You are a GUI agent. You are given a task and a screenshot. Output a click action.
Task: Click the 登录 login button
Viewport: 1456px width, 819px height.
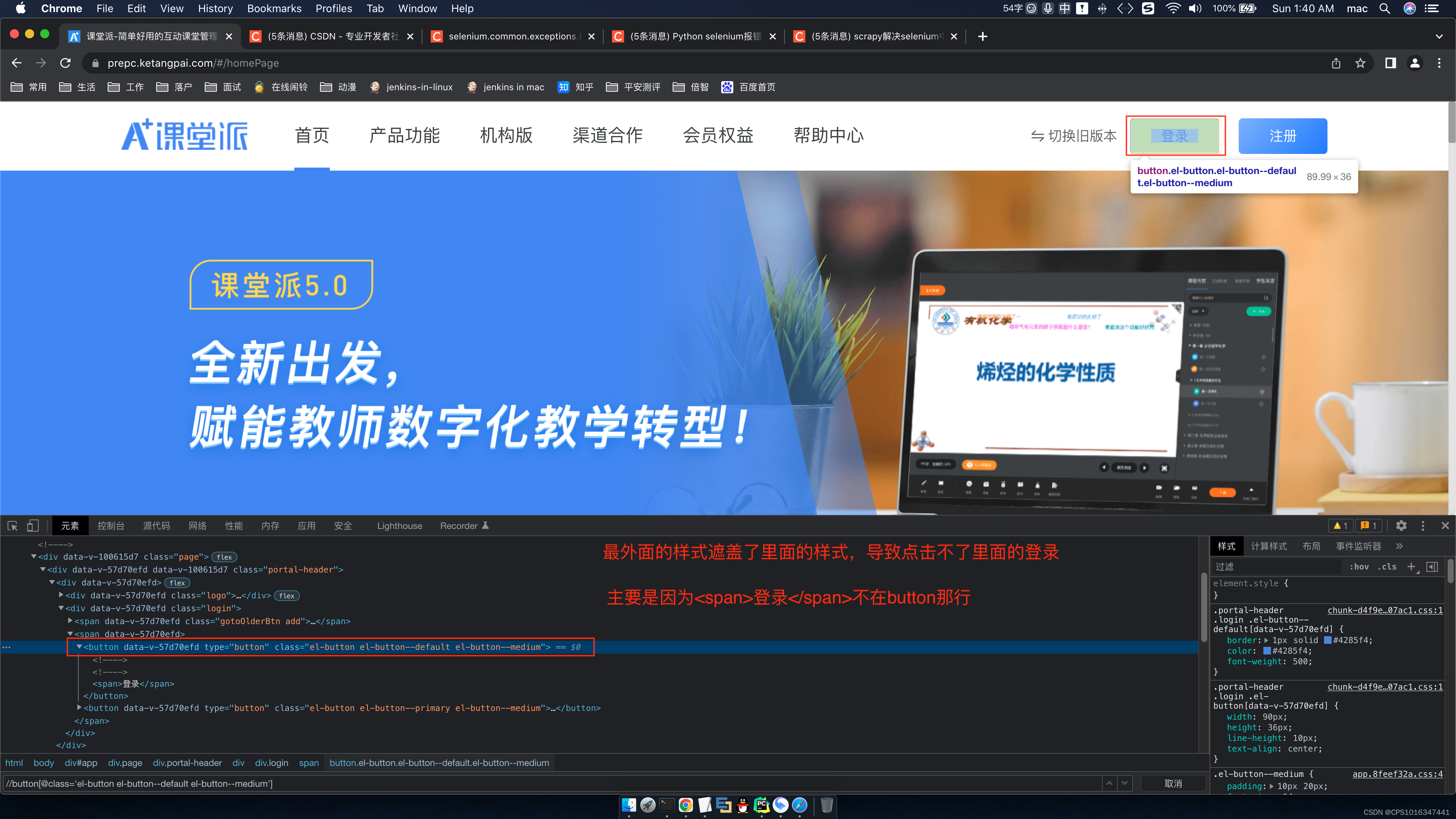tap(1175, 136)
